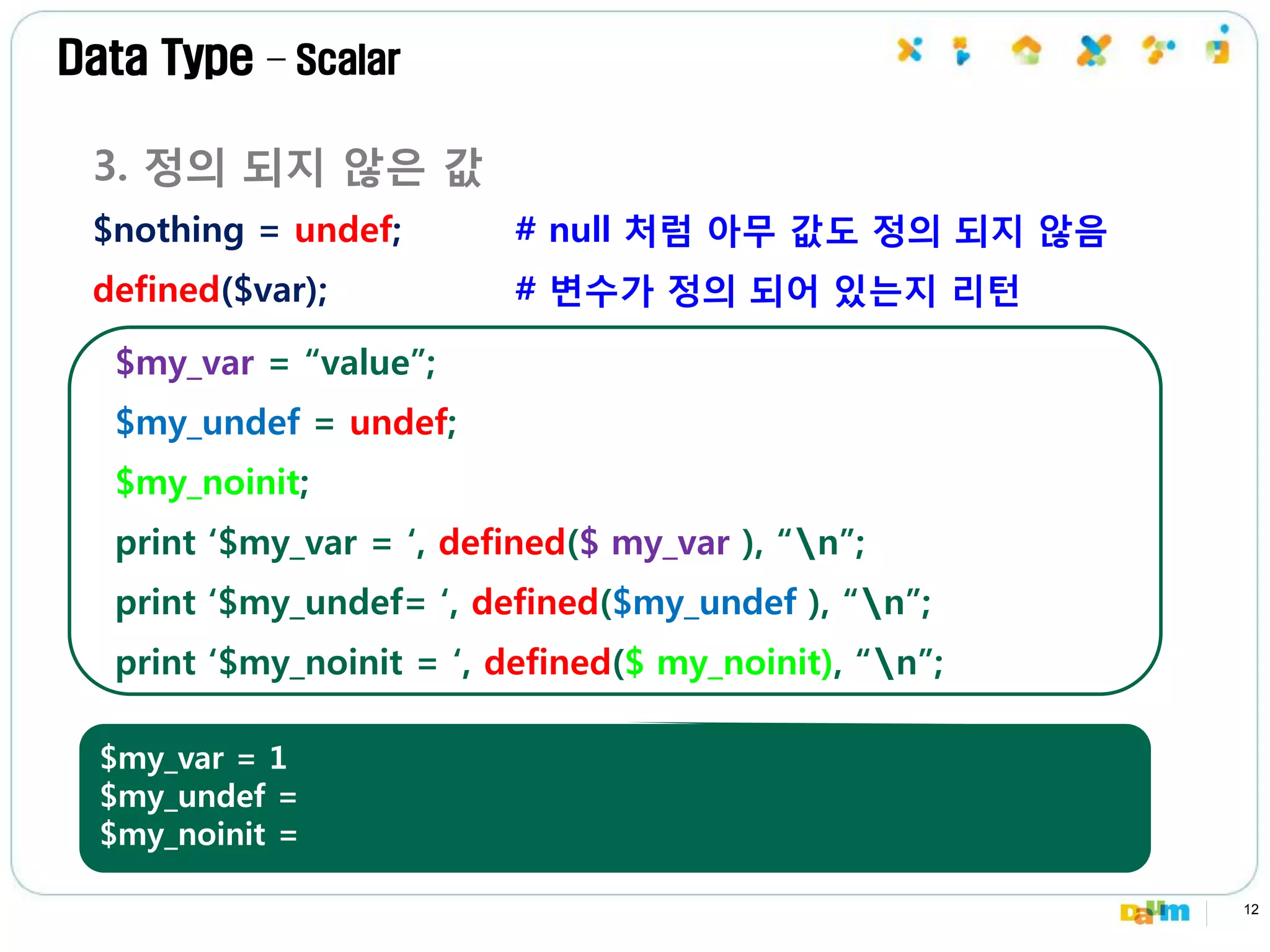The image size is (1270, 952).
Task: Click the orange house-shaped icon in header
Action: point(1027,50)
